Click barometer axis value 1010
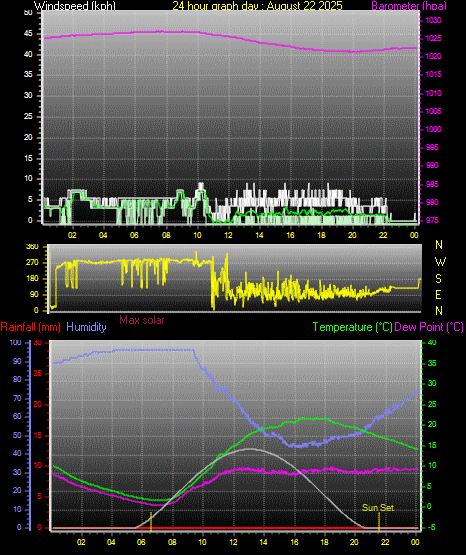Screen dimensions: 466x555 (433, 93)
